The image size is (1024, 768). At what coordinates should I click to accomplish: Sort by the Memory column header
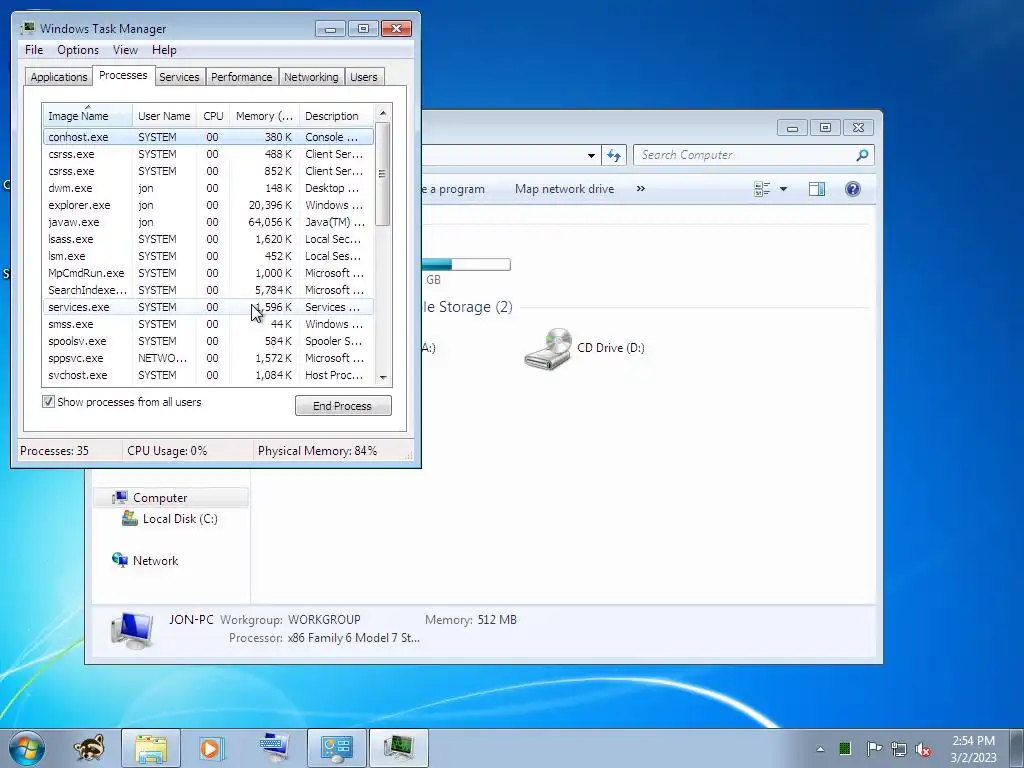pyautogui.click(x=264, y=116)
